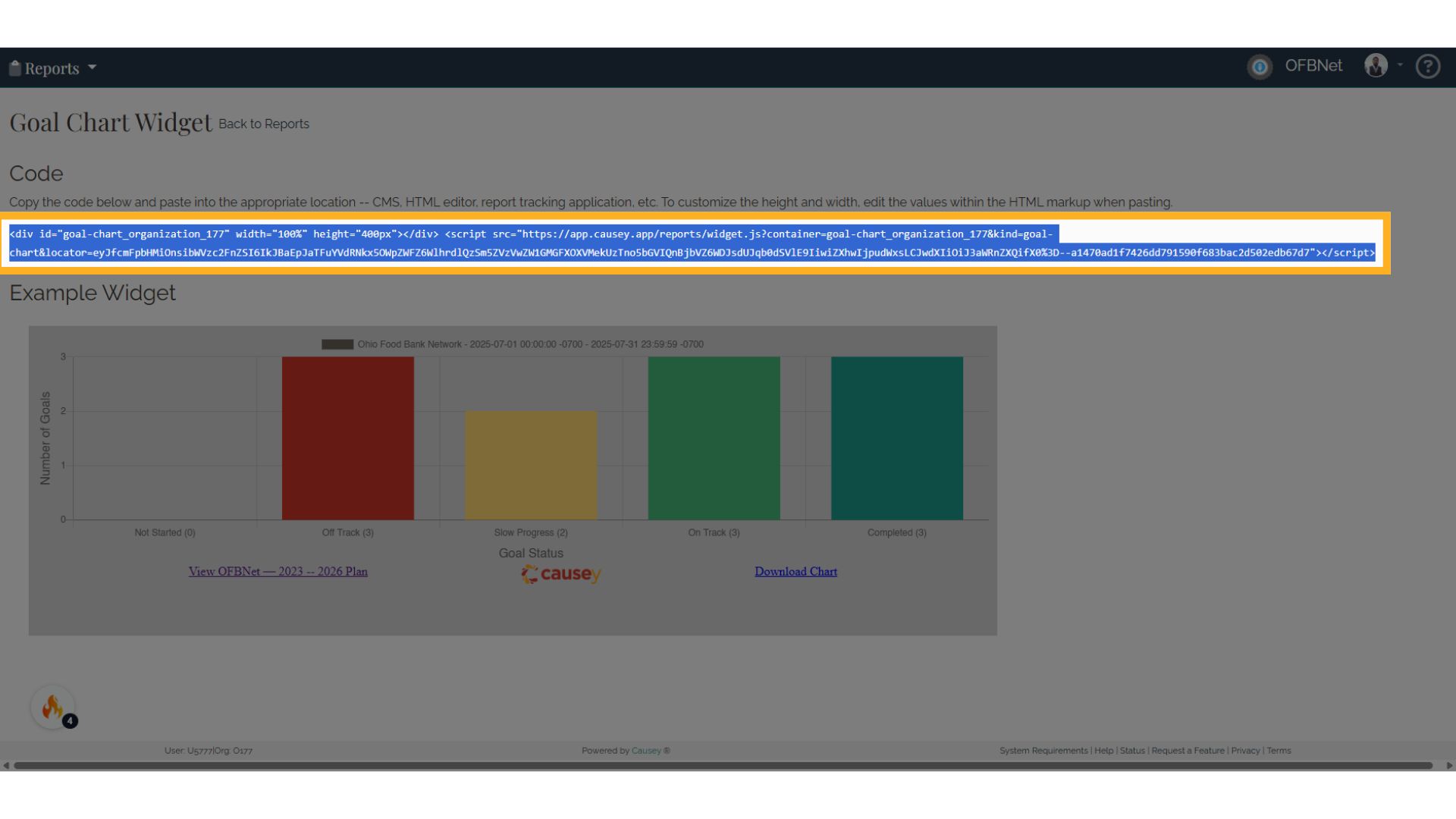Open Request a Feature footer link

[1188, 751]
